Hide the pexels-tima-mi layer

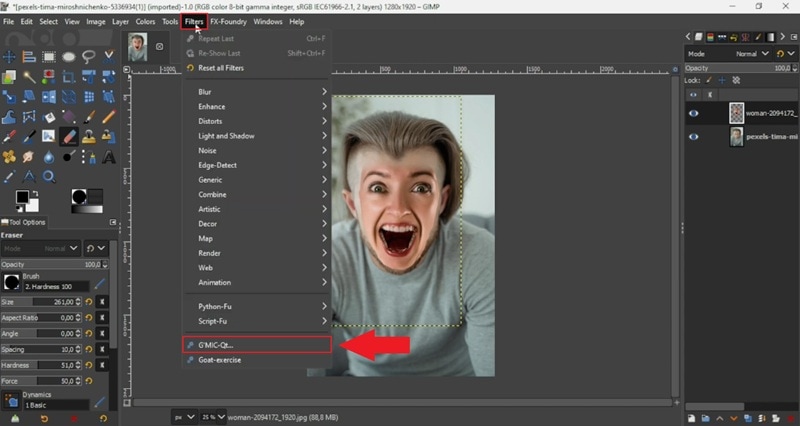[693, 137]
